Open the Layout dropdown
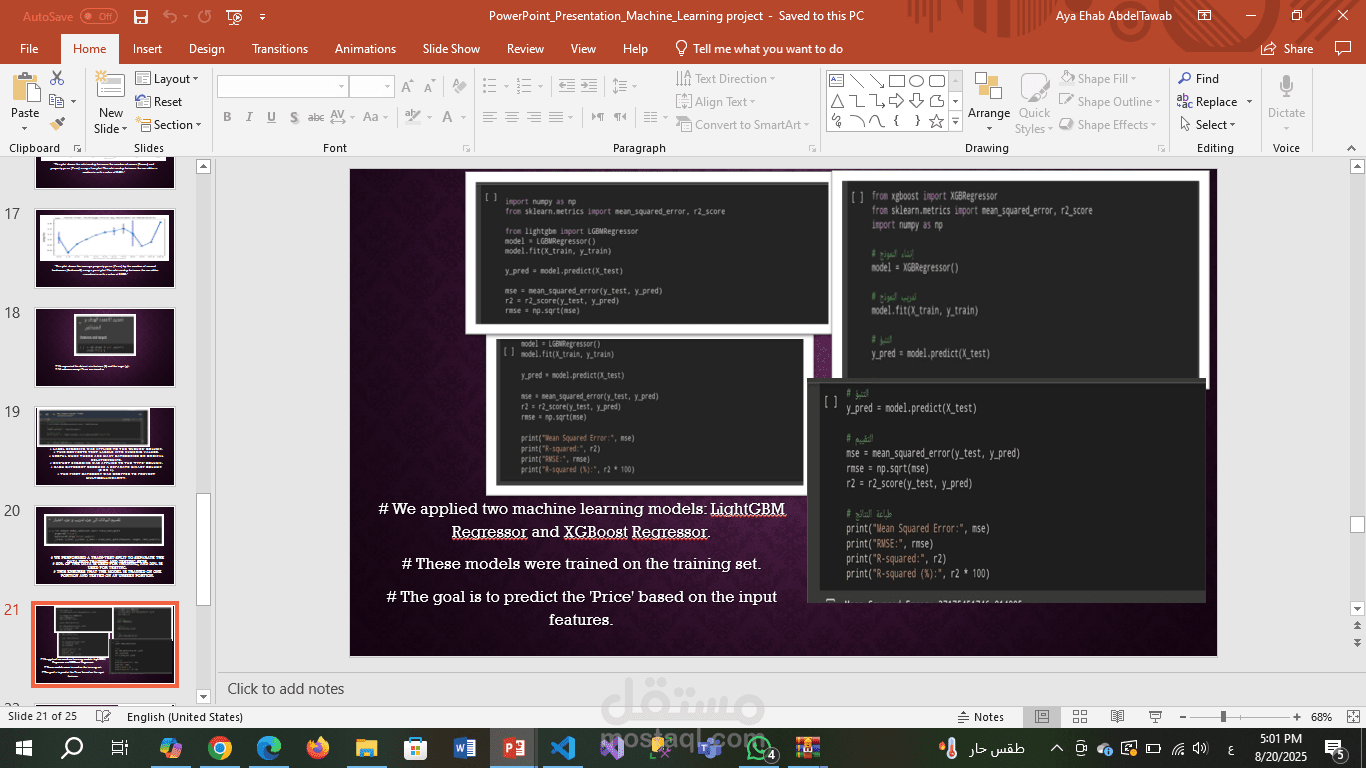 coord(167,78)
